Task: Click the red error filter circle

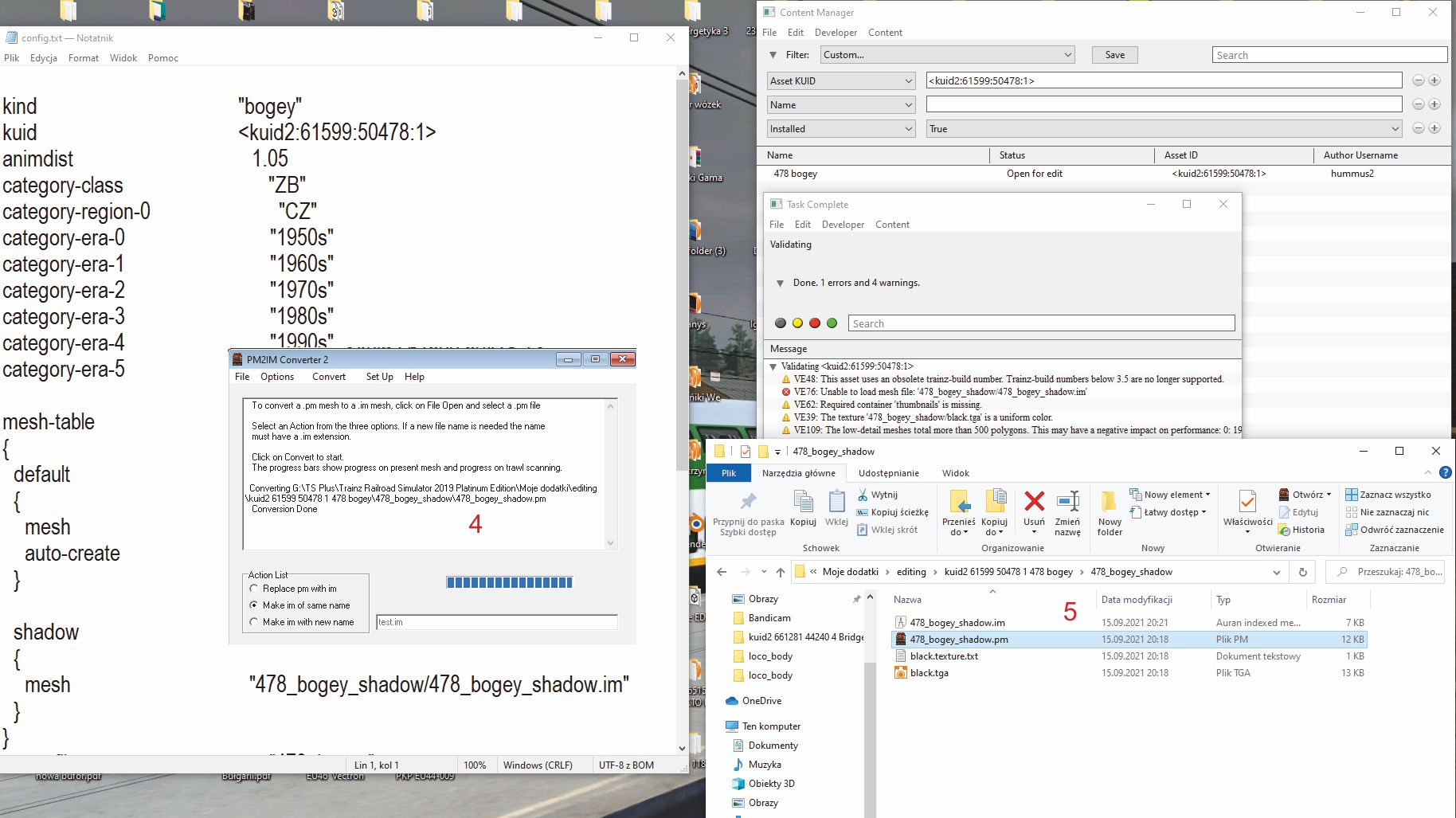Action: click(815, 323)
